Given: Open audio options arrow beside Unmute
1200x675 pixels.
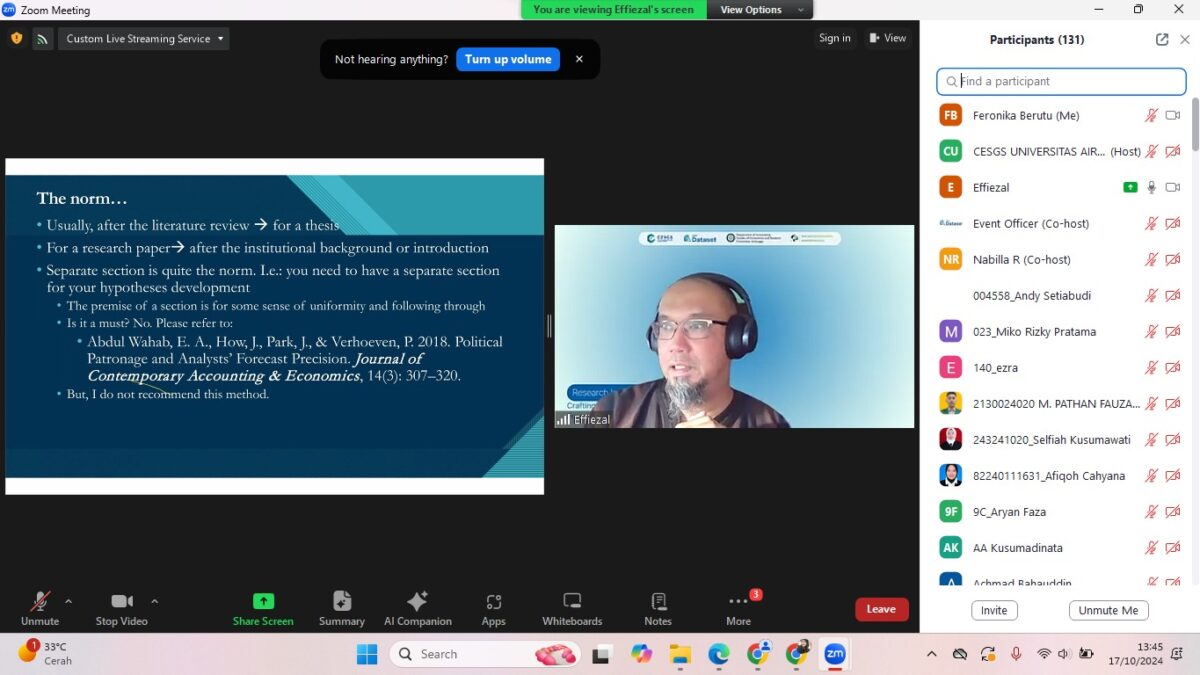Looking at the screenshot, I should (x=68, y=601).
